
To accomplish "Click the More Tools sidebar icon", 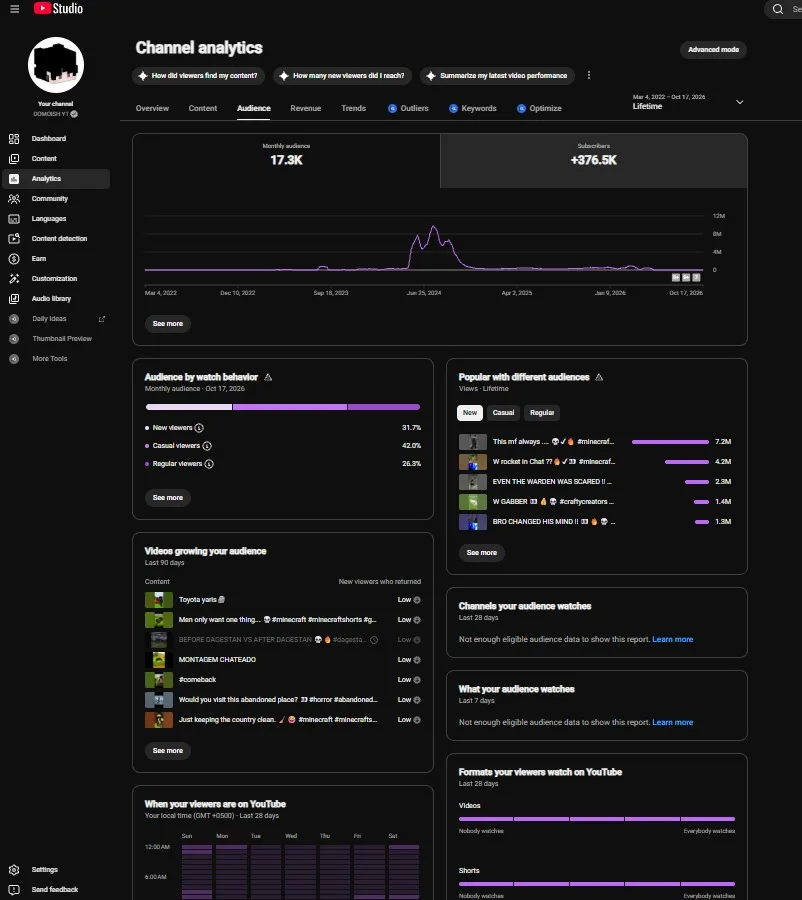I will [14, 359].
